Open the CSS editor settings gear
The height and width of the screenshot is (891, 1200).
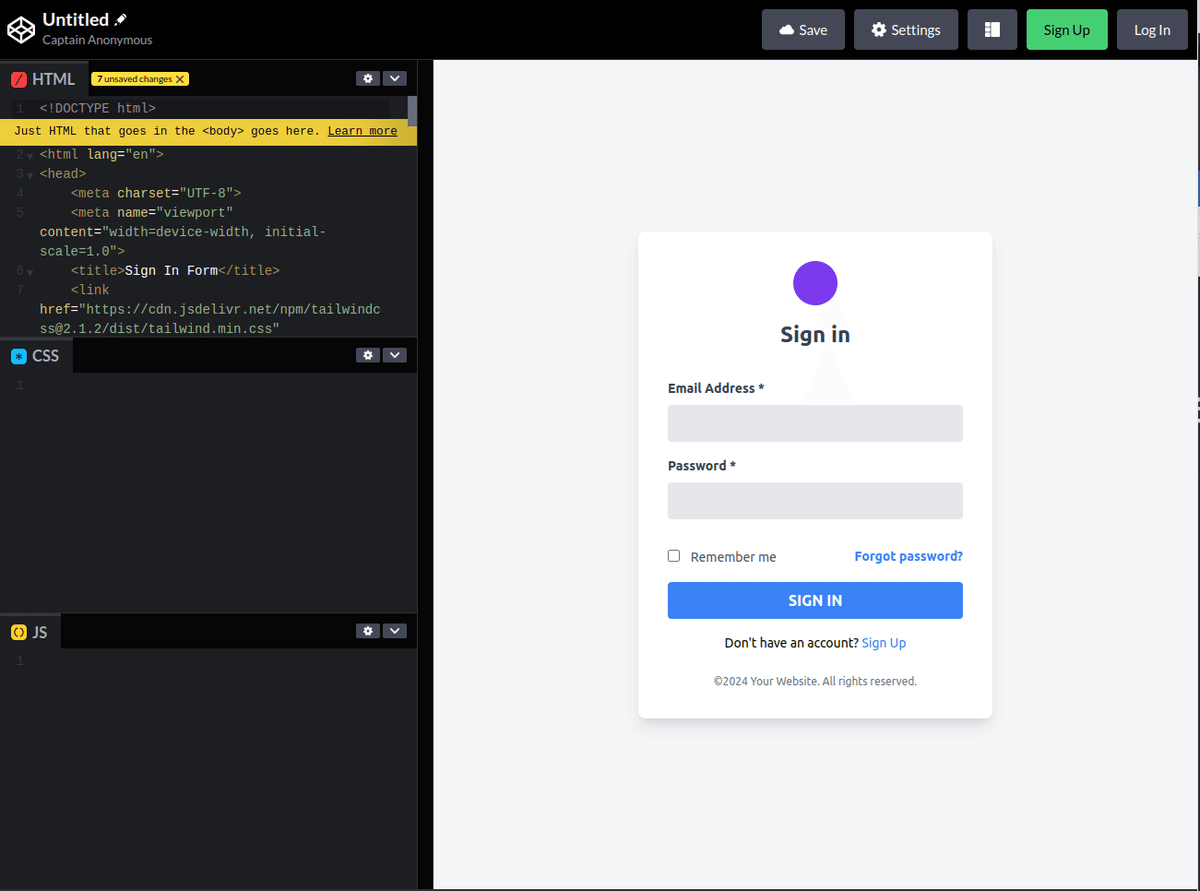pos(368,354)
